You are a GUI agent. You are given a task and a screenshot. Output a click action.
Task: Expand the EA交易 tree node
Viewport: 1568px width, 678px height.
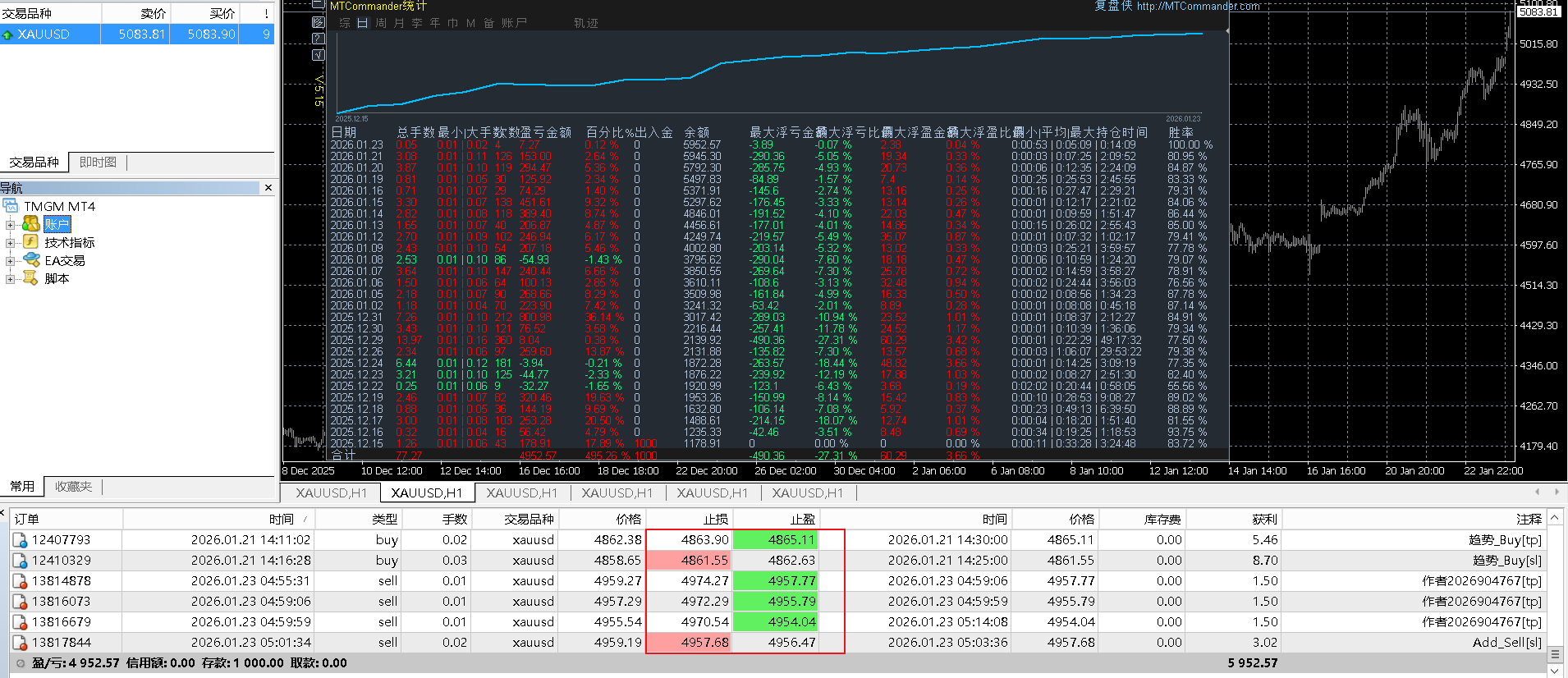(x=10, y=260)
